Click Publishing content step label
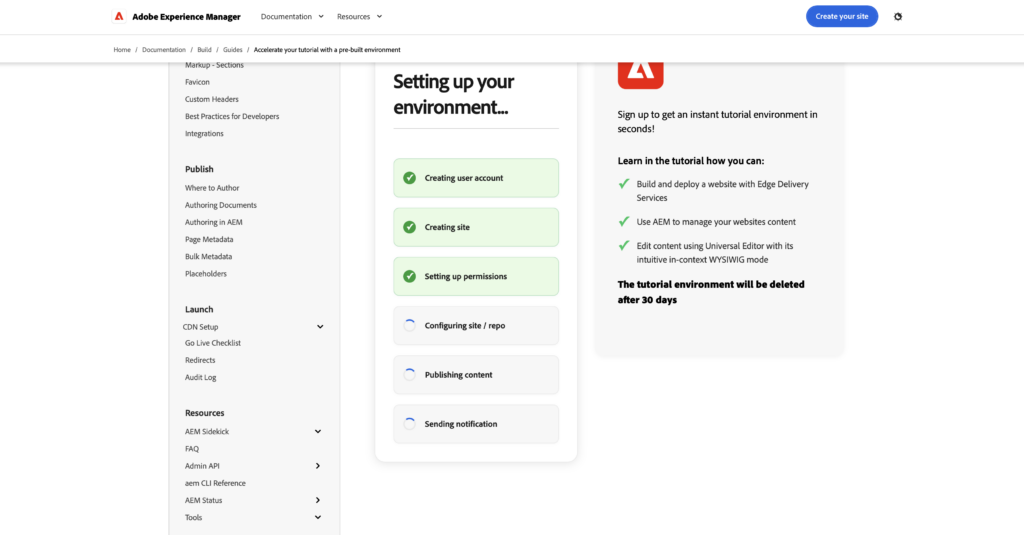The width and height of the screenshot is (1024, 535). click(x=458, y=375)
